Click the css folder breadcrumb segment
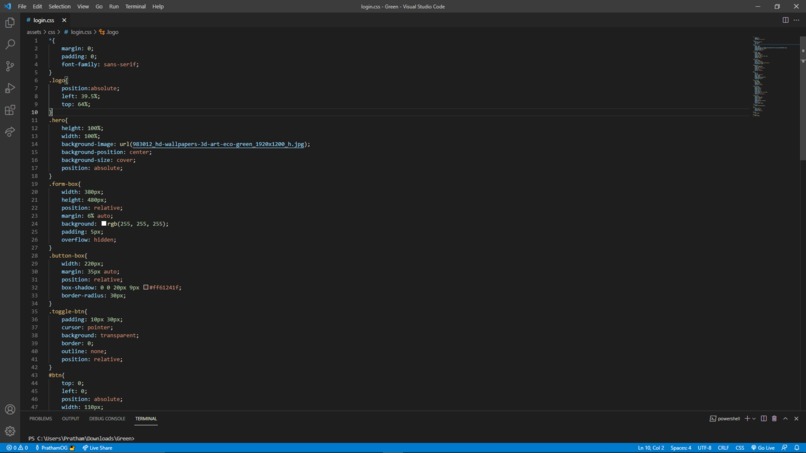The width and height of the screenshot is (806, 453). click(51, 32)
